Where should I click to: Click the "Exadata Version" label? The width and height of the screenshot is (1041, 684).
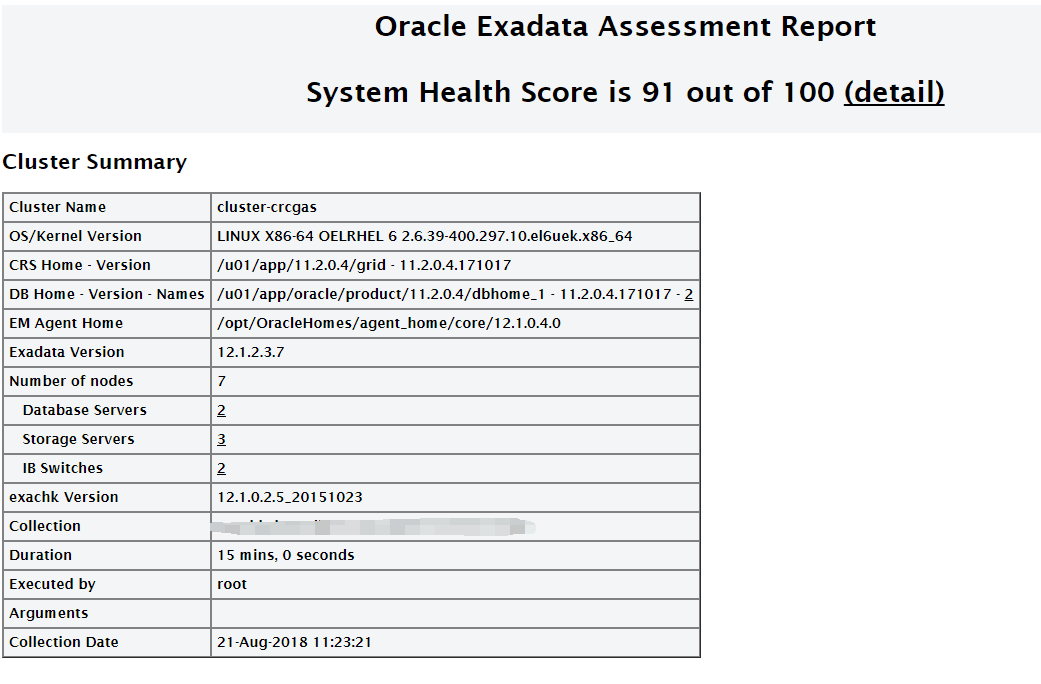[67, 352]
